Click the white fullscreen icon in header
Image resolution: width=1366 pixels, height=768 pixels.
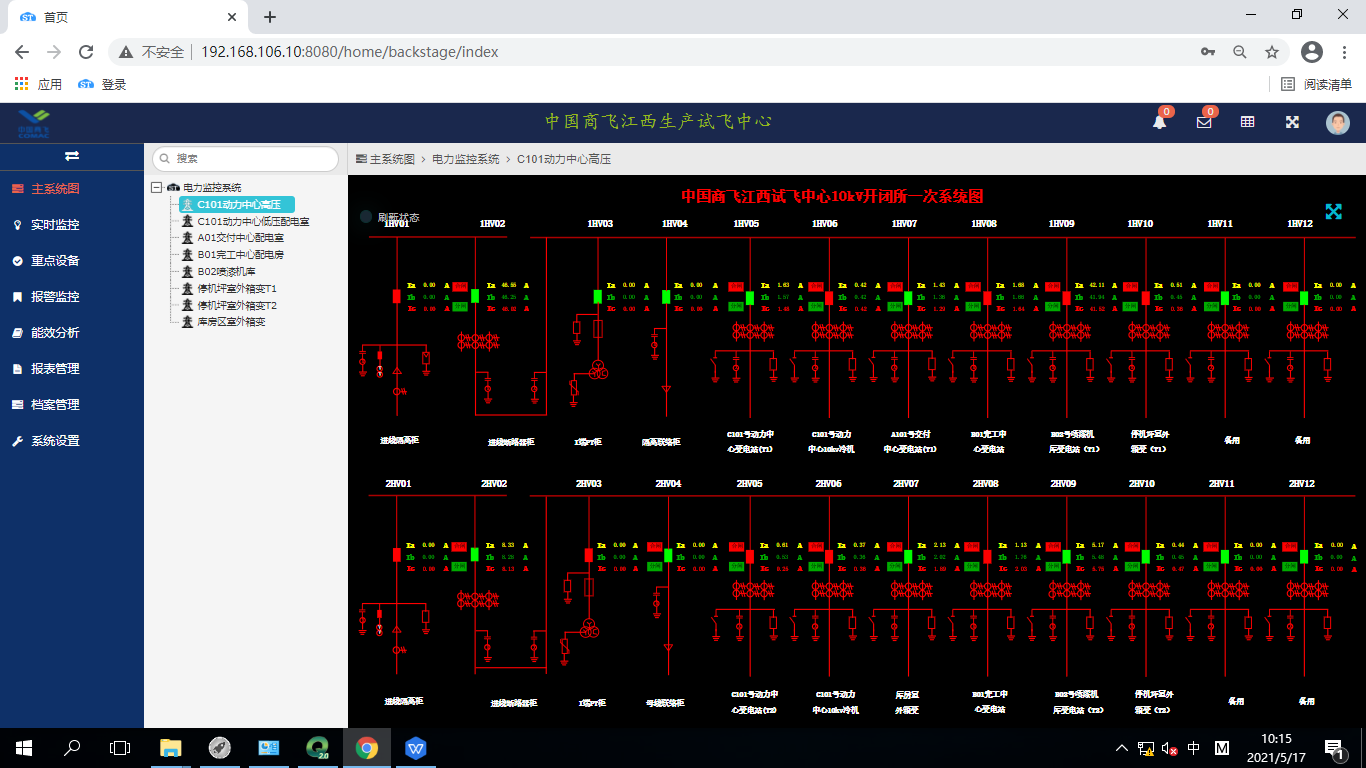[x=1292, y=122]
